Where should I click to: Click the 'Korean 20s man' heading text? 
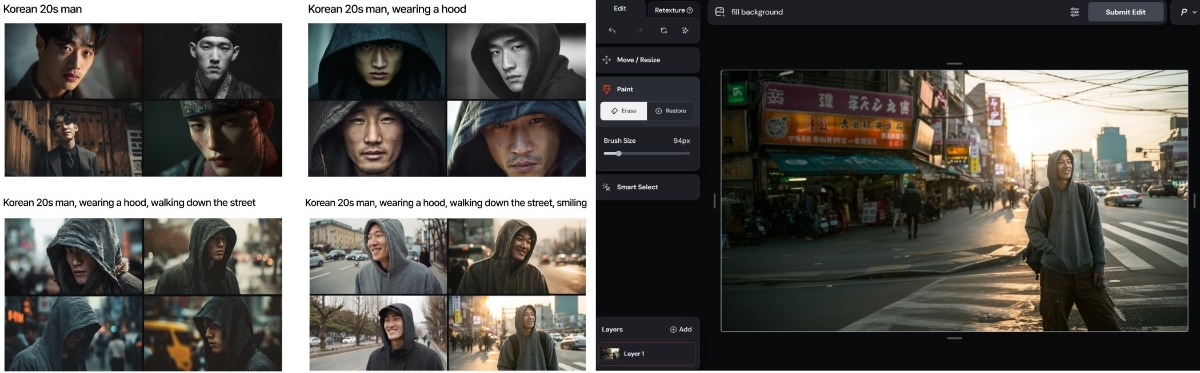[43, 10]
